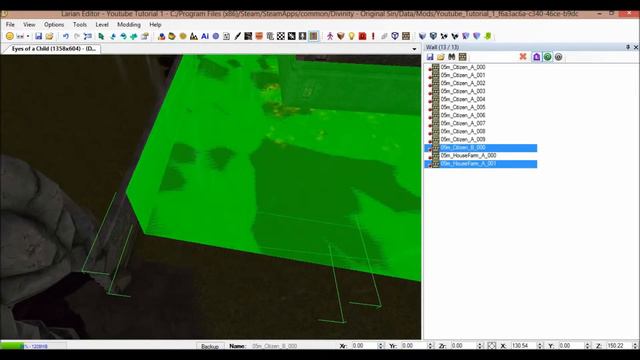Viewport: 640px width, 360px height.
Task: Open the Level menu
Action: (102, 24)
